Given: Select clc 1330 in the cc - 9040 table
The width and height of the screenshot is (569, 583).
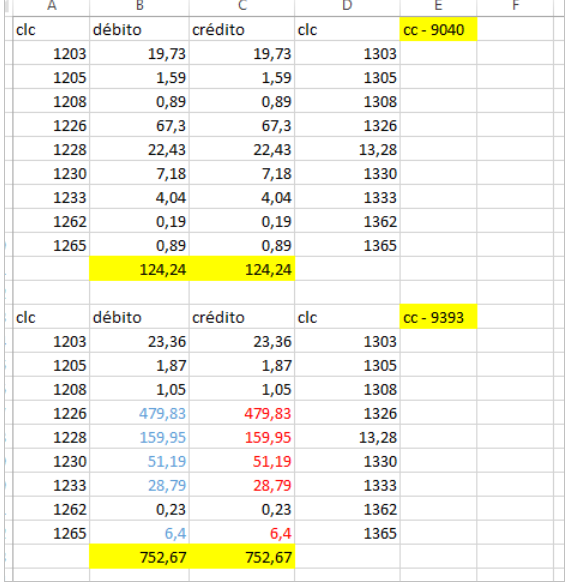Looking at the screenshot, I should pos(347,173).
